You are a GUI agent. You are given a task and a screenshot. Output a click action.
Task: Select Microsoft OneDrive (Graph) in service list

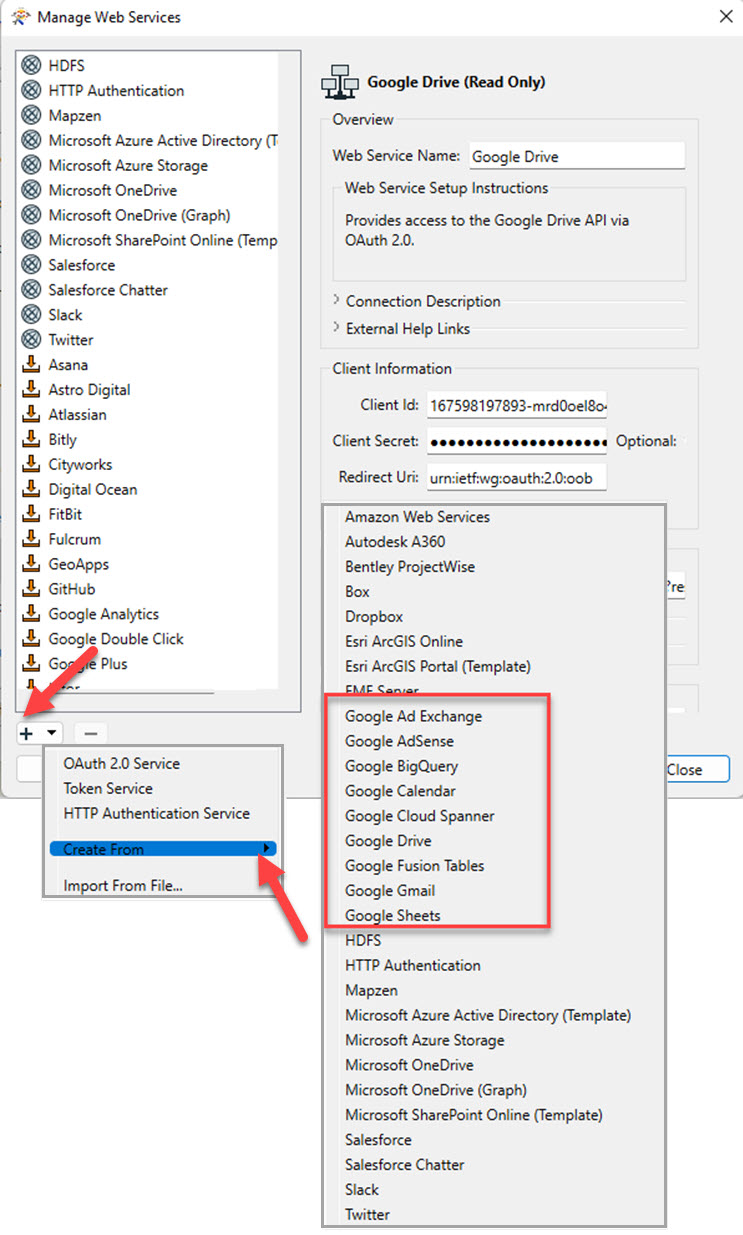pyautogui.click(x=139, y=215)
